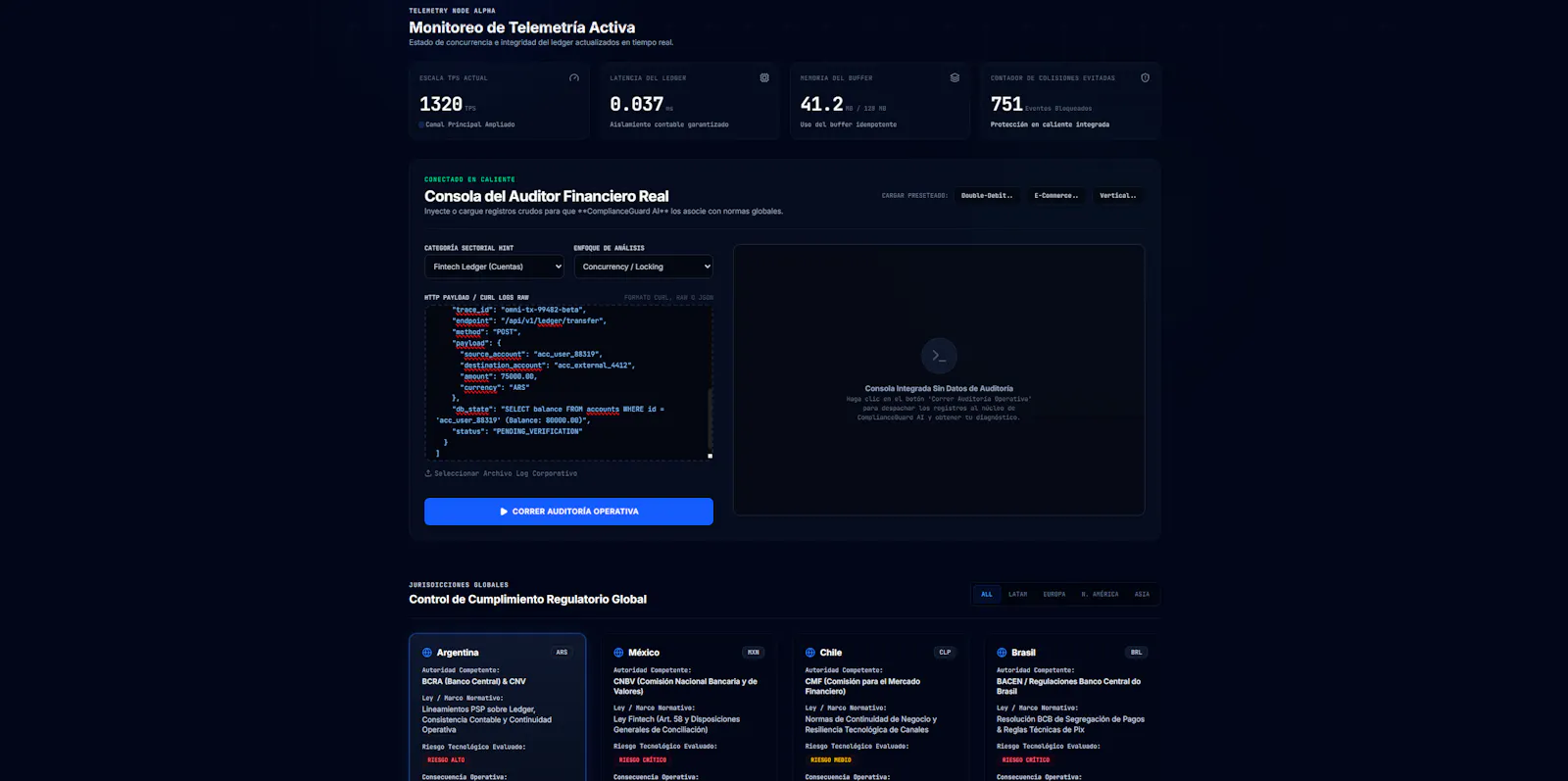Click the Argentina card title
This screenshot has width=1568, height=781.
pyautogui.click(x=458, y=653)
